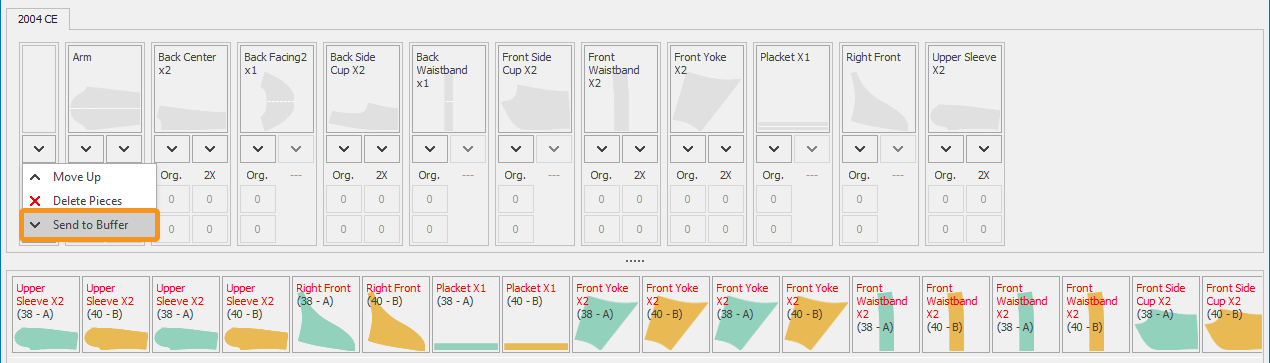
Task: Click the dotted splitter handle between panels
Action: click(635, 260)
